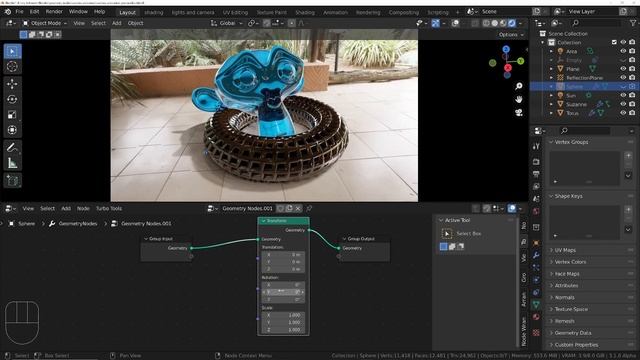Screen dimensions: 640x360
Task: Open the node editor Node menu
Action: click(83, 209)
